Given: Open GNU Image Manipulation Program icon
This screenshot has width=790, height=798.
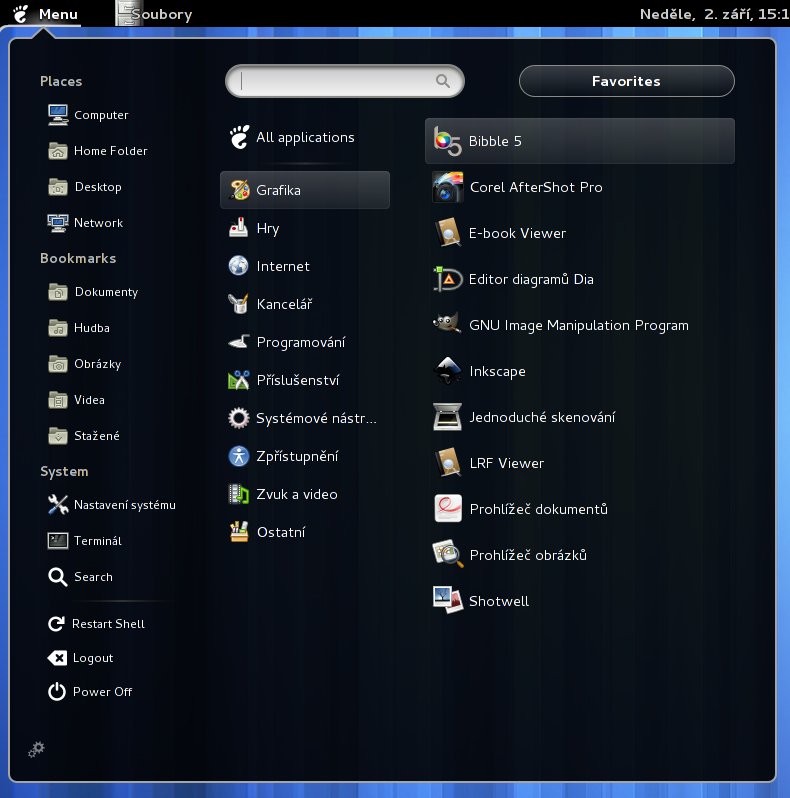Looking at the screenshot, I should 447,325.
